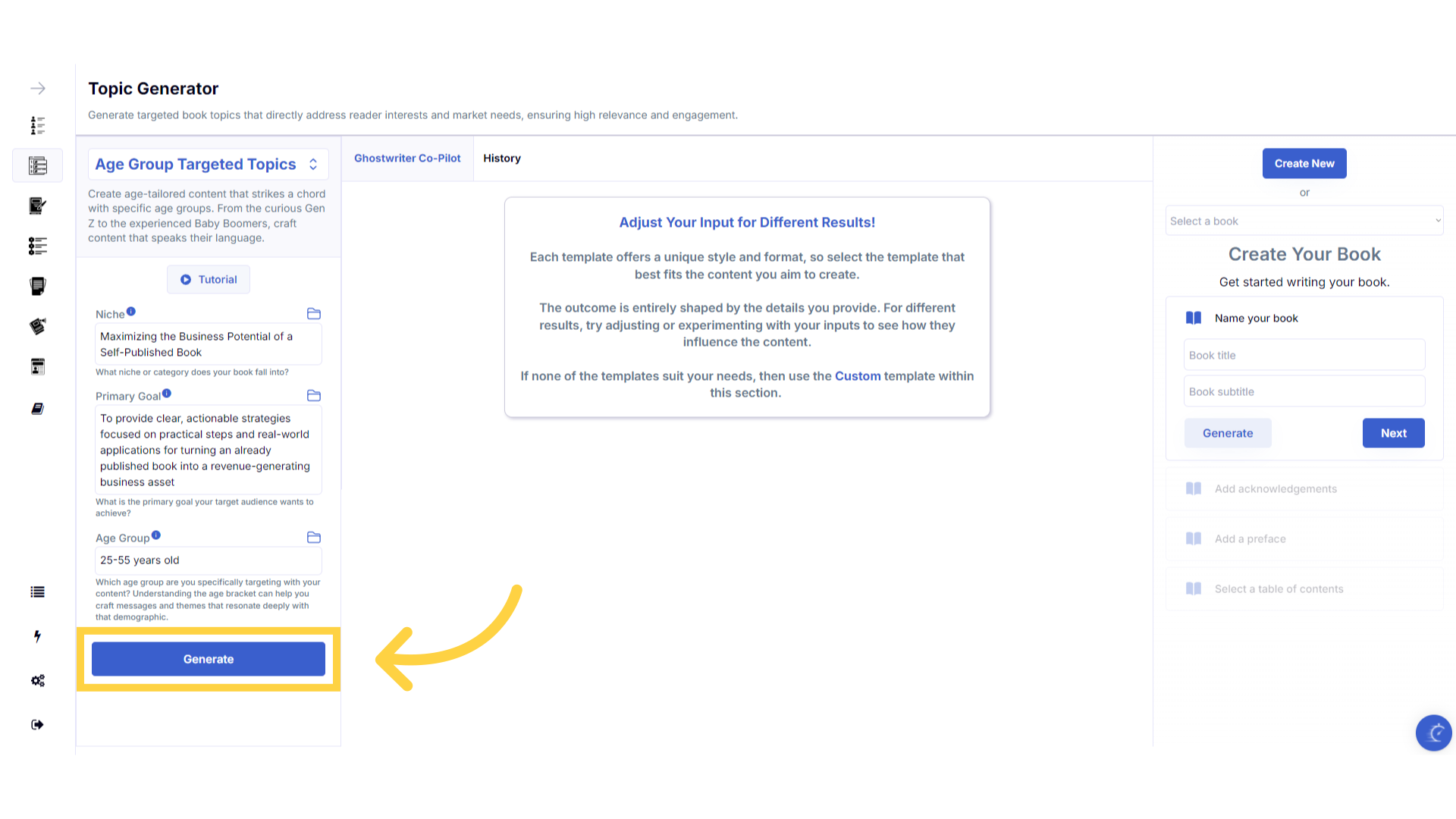1456x819 pixels.
Task: Open folder icon beside Primary Goal
Action: pyautogui.click(x=314, y=396)
